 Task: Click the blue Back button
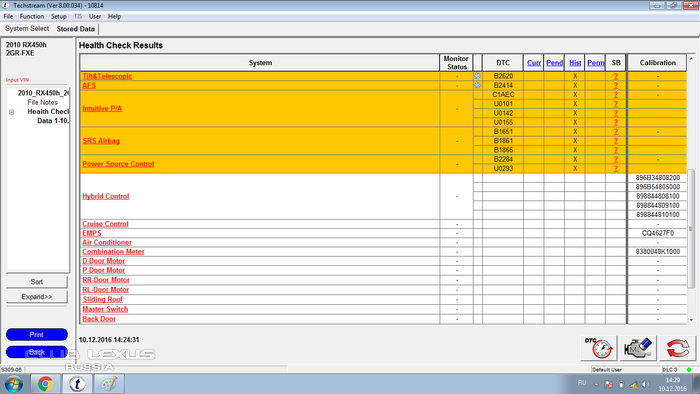coord(37,352)
